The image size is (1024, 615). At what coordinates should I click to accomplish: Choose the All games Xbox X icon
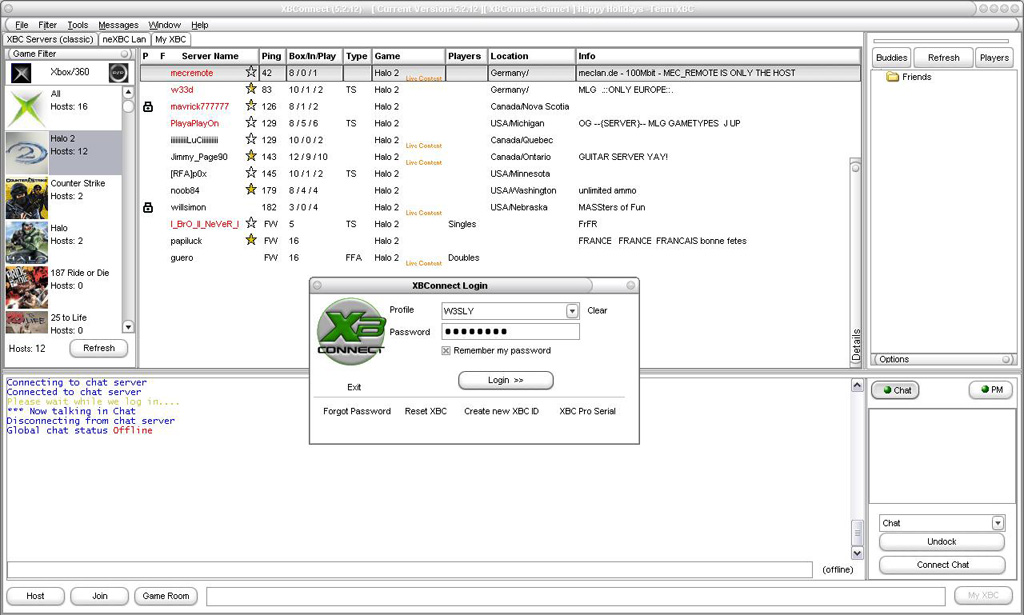(x=27, y=108)
